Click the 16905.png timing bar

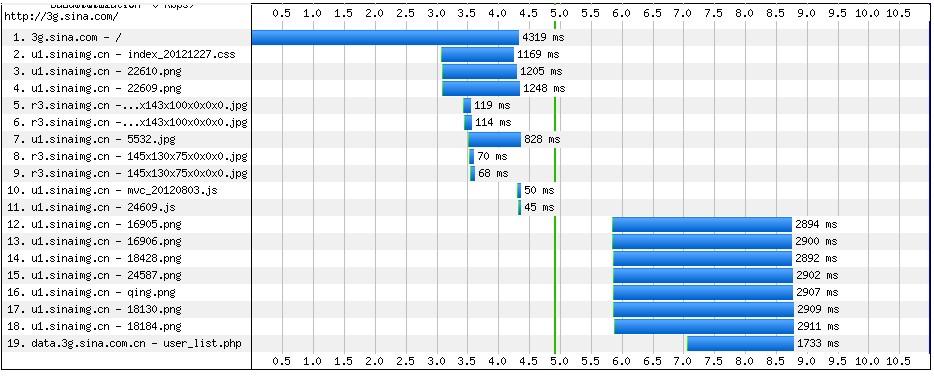[x=702, y=225]
